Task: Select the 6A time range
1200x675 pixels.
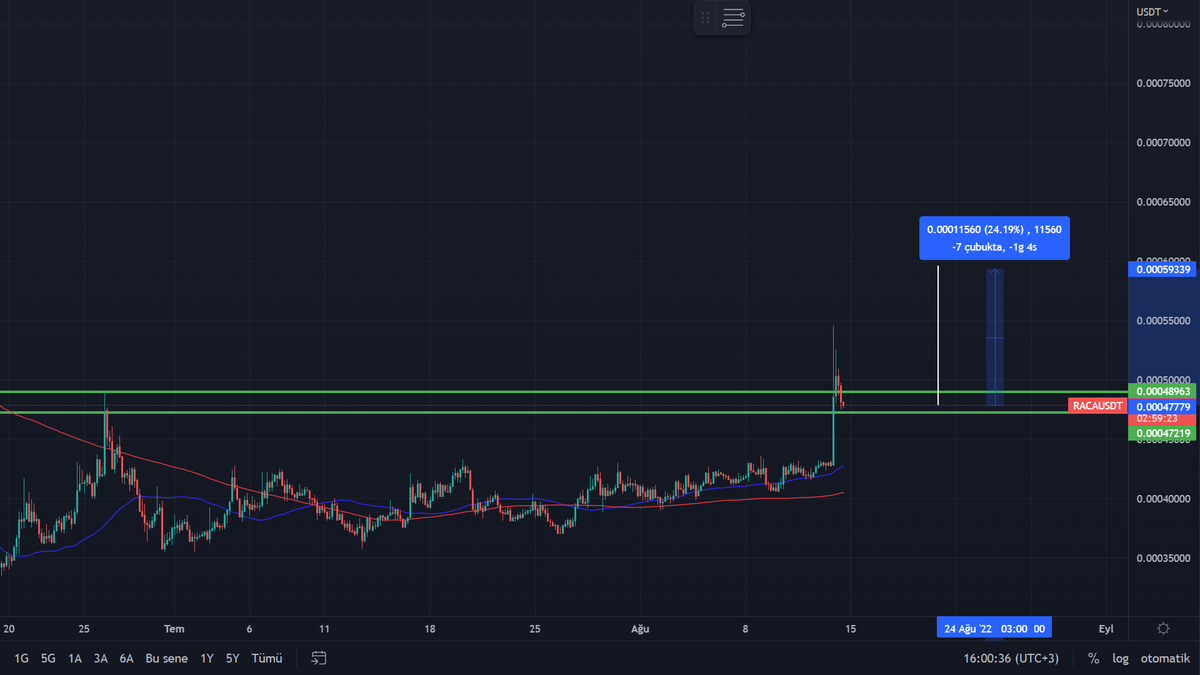Action: coord(127,658)
